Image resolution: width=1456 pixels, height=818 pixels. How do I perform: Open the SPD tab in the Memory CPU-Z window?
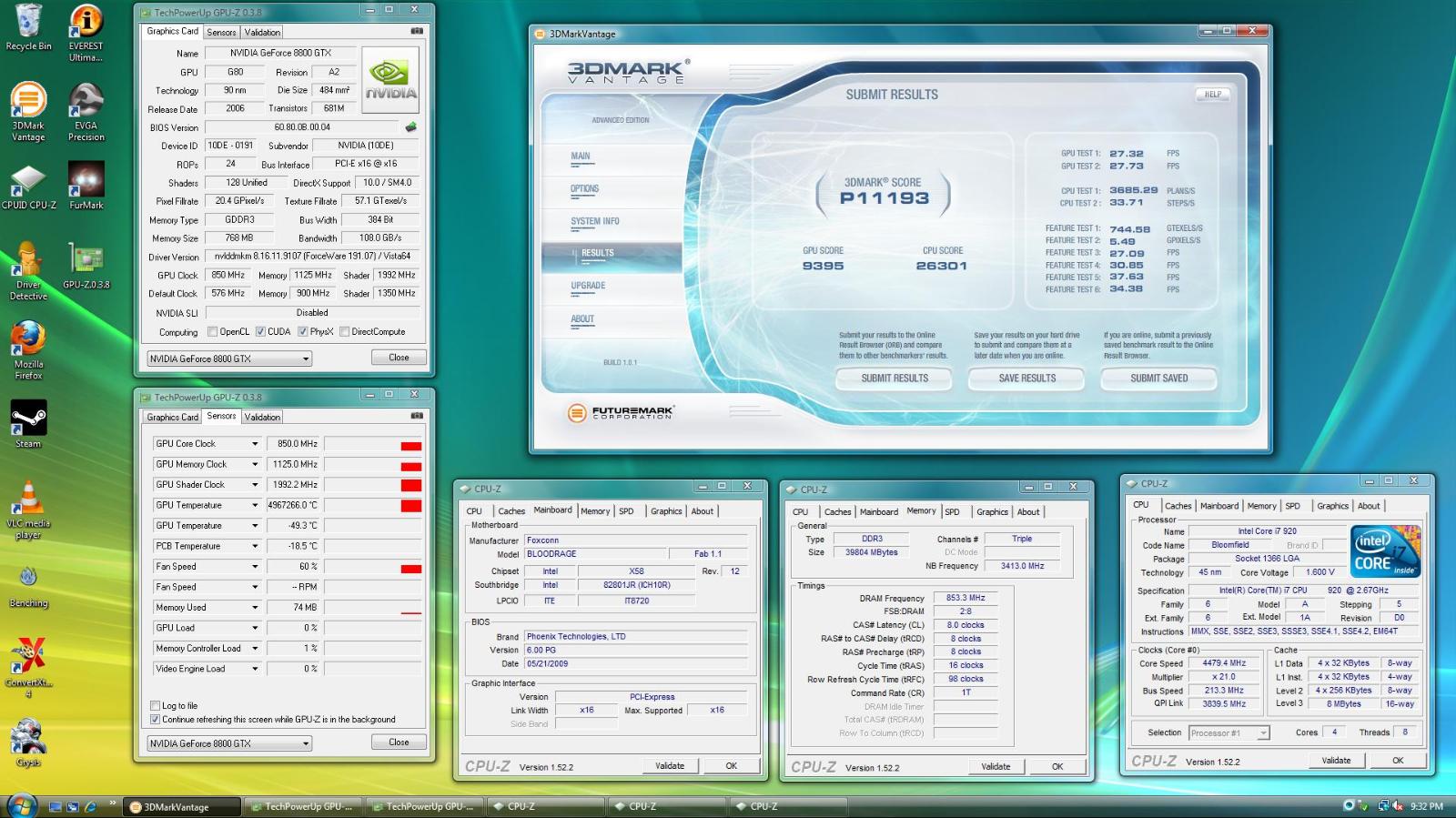click(x=952, y=512)
